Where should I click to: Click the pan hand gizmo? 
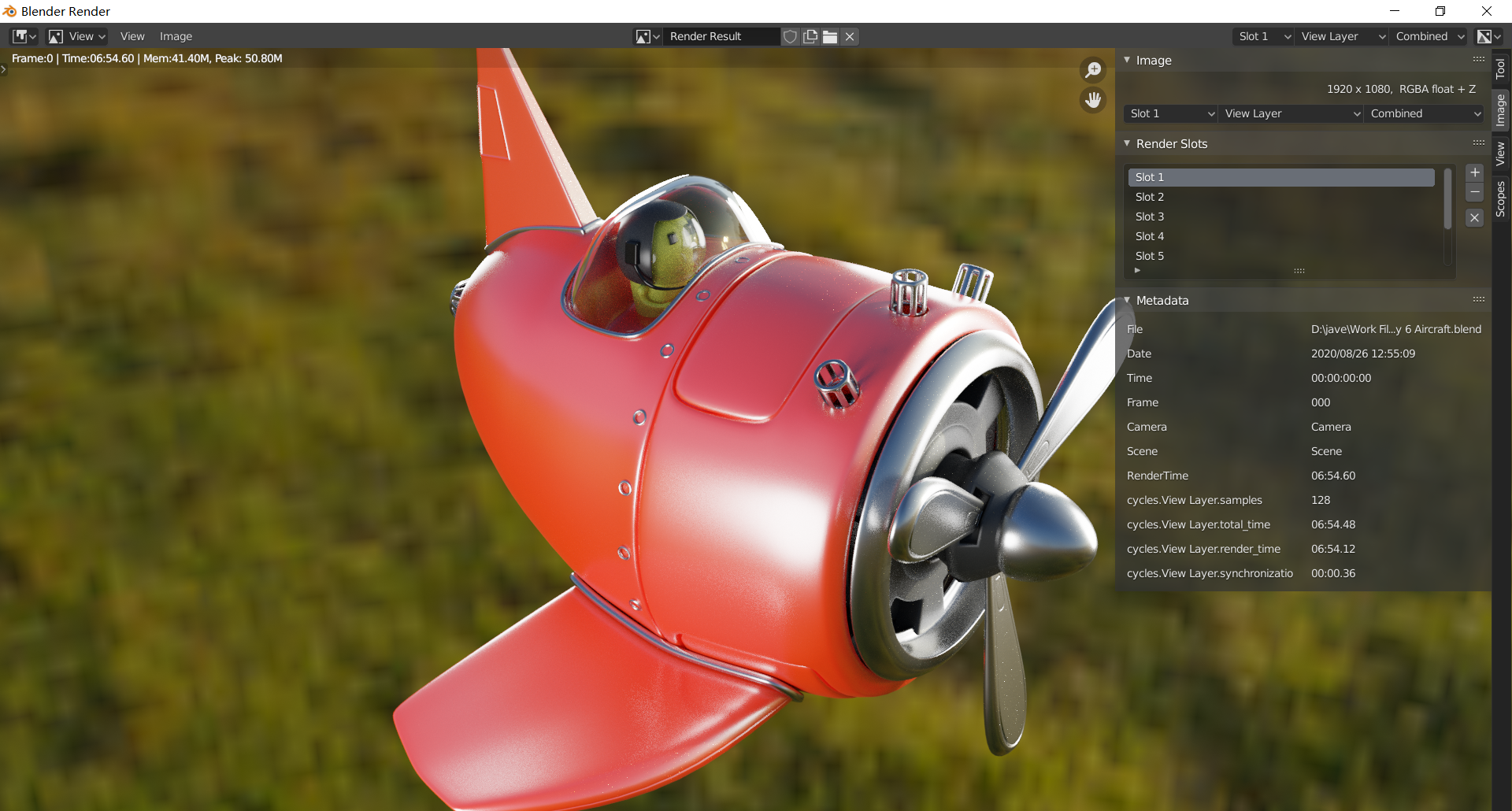coord(1093,100)
